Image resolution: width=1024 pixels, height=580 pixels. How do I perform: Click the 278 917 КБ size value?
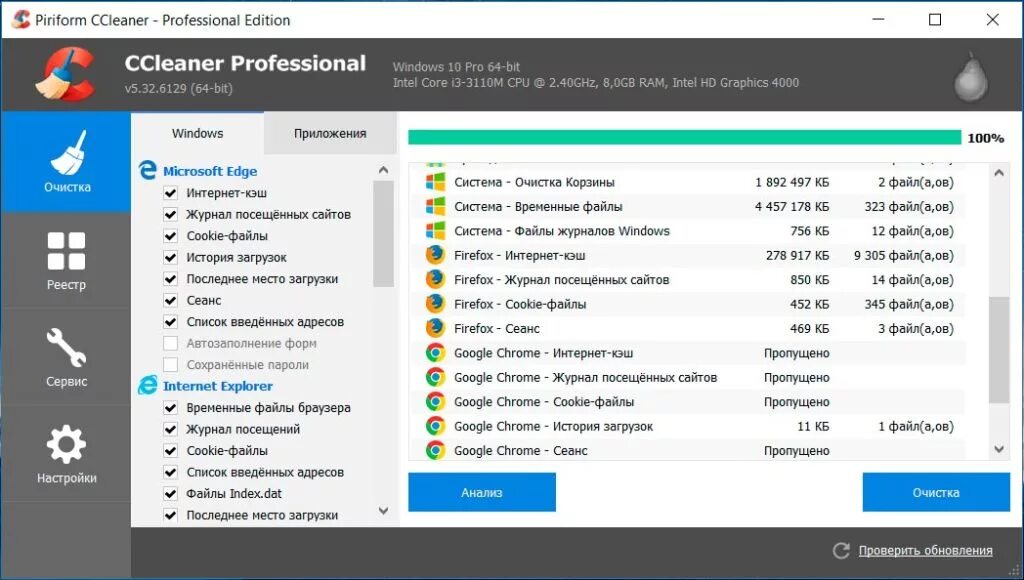[x=797, y=255]
